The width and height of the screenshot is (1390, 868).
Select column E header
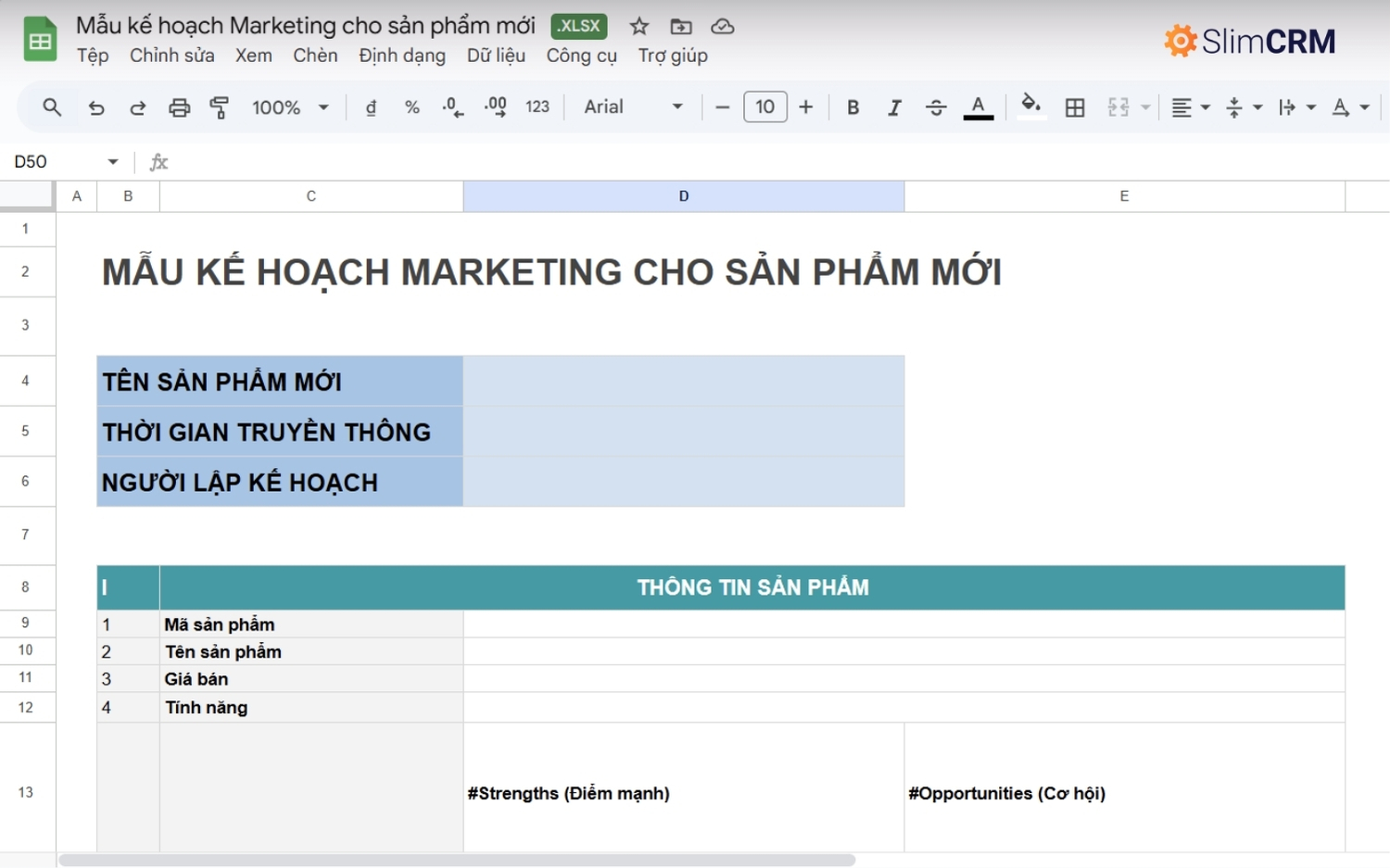(1124, 196)
